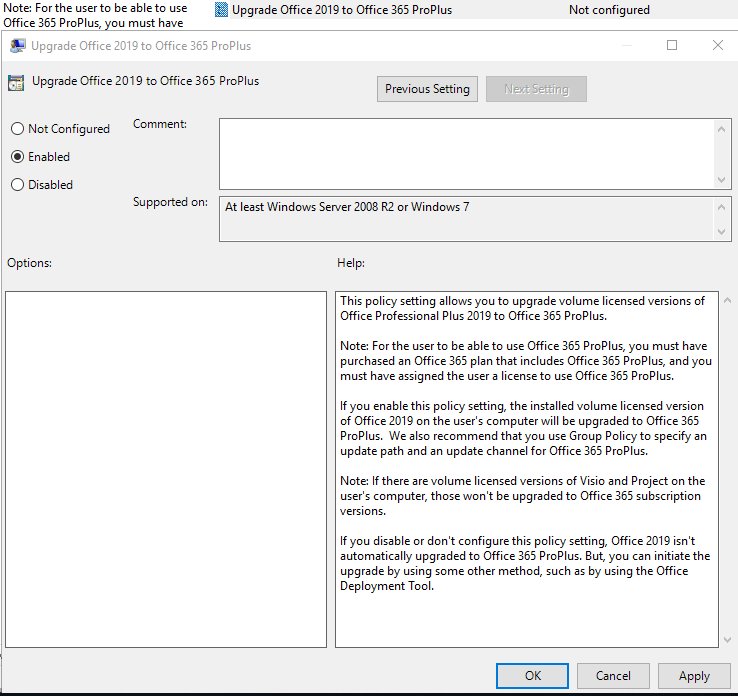Click the empty Options pane
Screen dimensions: 738x696
(166, 469)
